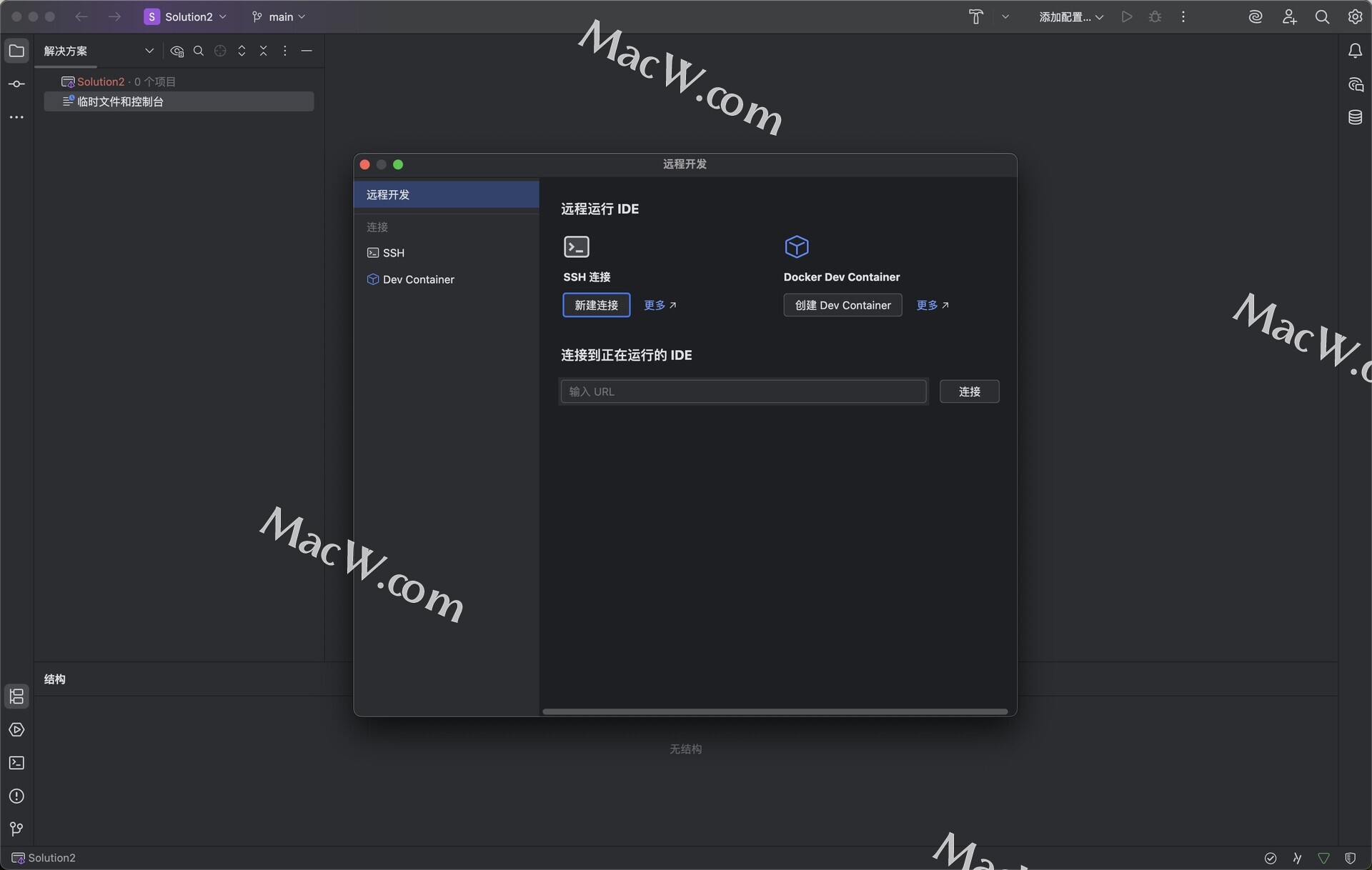Open the Services run tool window icon
The height and width of the screenshot is (870, 1372).
click(16, 730)
